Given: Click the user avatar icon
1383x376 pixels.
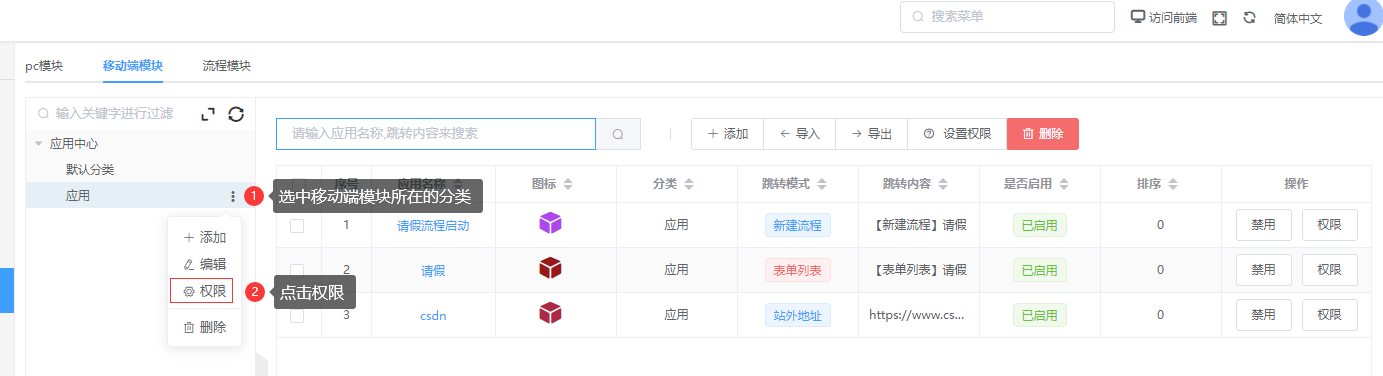Looking at the screenshot, I should coord(1364,17).
